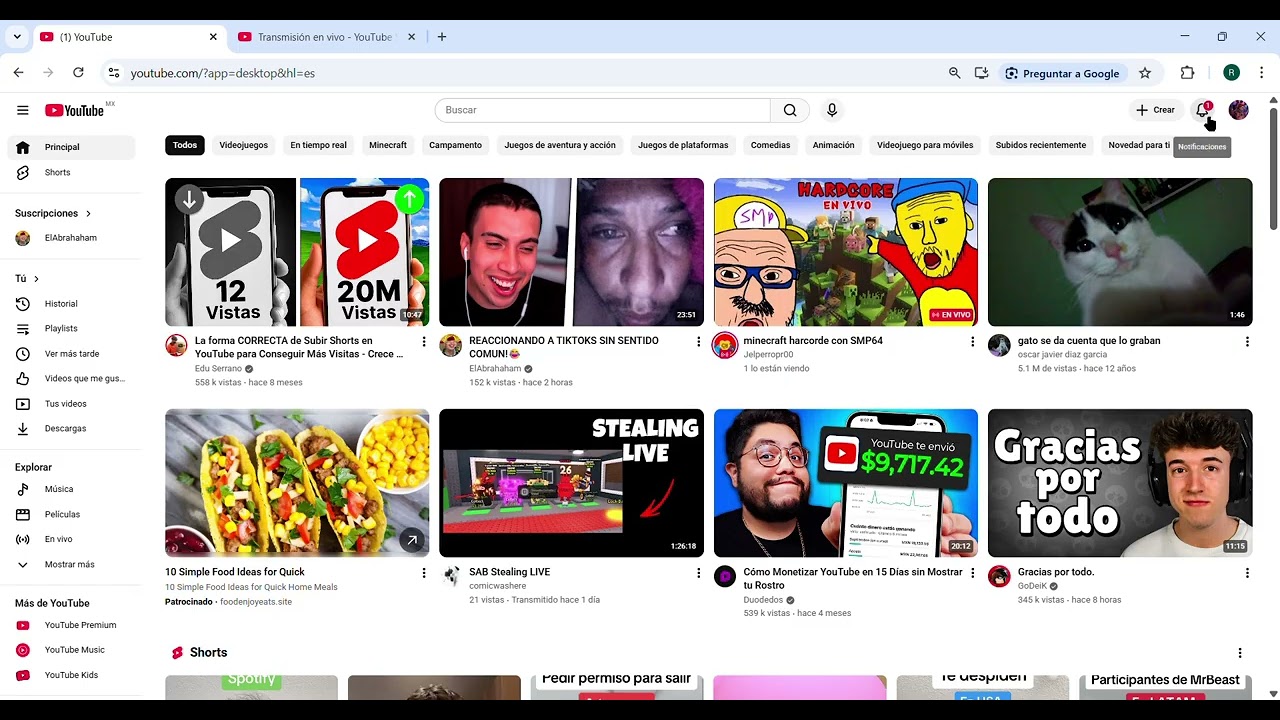Open YouTube Music link
Viewport: 1280px width, 720px height.
tap(70, 650)
